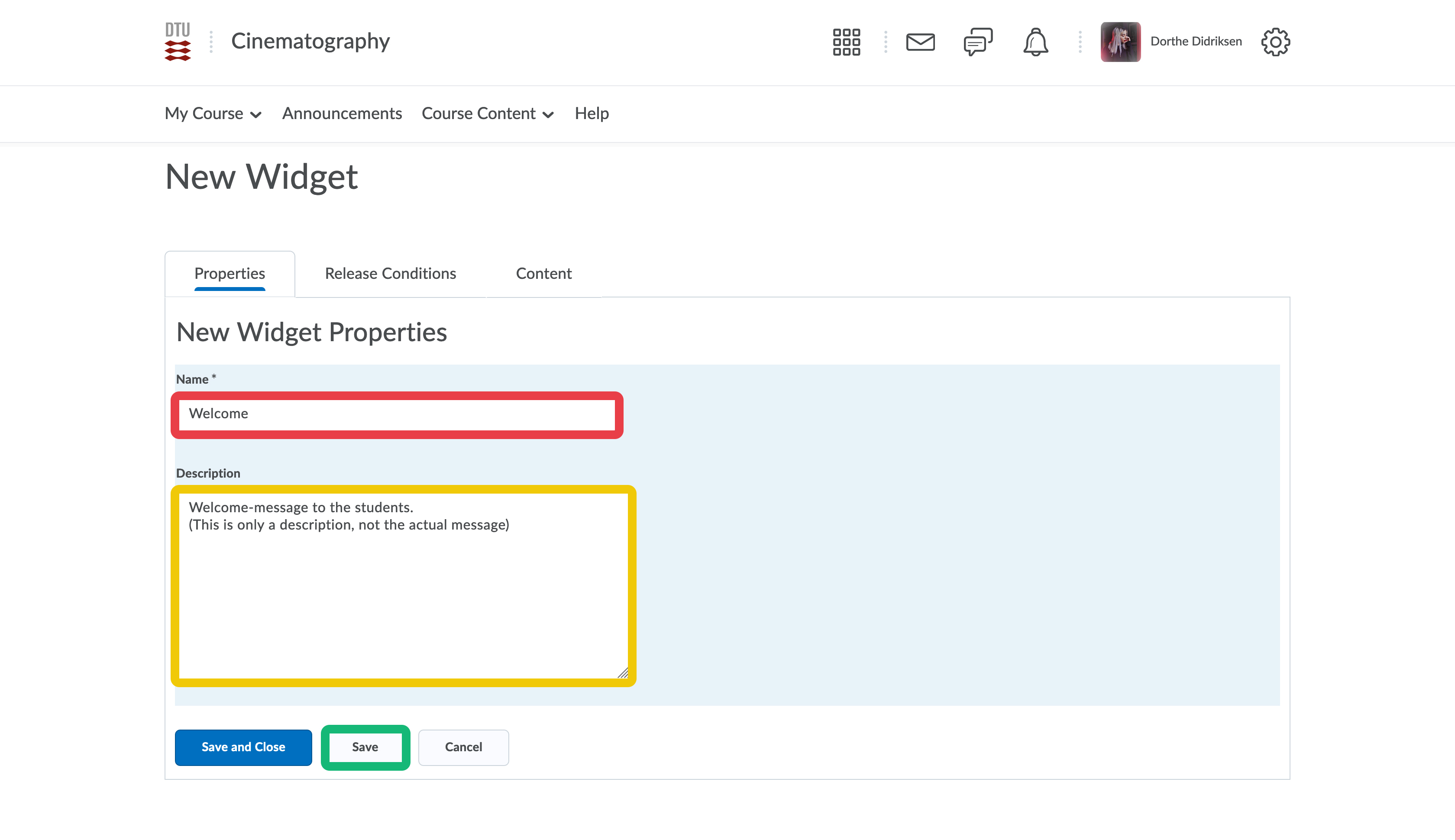Screen dimensions: 1455x840
Task: Switch to the Content tab
Action: click(x=543, y=274)
